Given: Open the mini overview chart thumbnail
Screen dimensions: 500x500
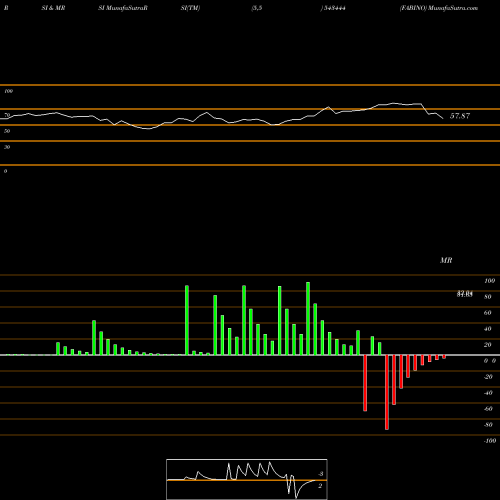Looking at the screenshot, I should point(247,479).
